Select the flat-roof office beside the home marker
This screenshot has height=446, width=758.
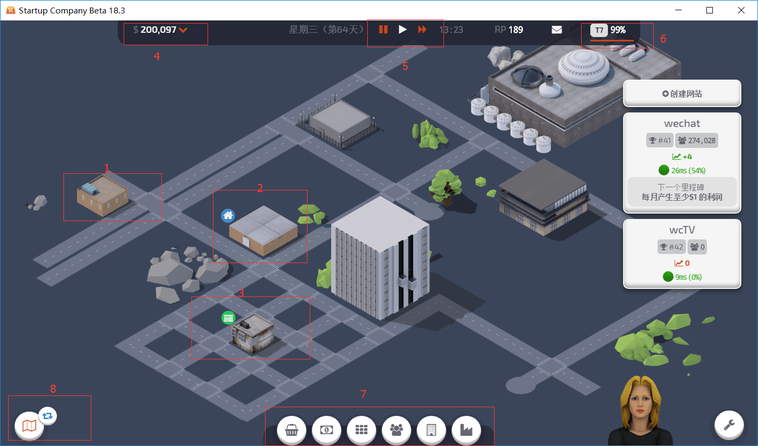(263, 230)
